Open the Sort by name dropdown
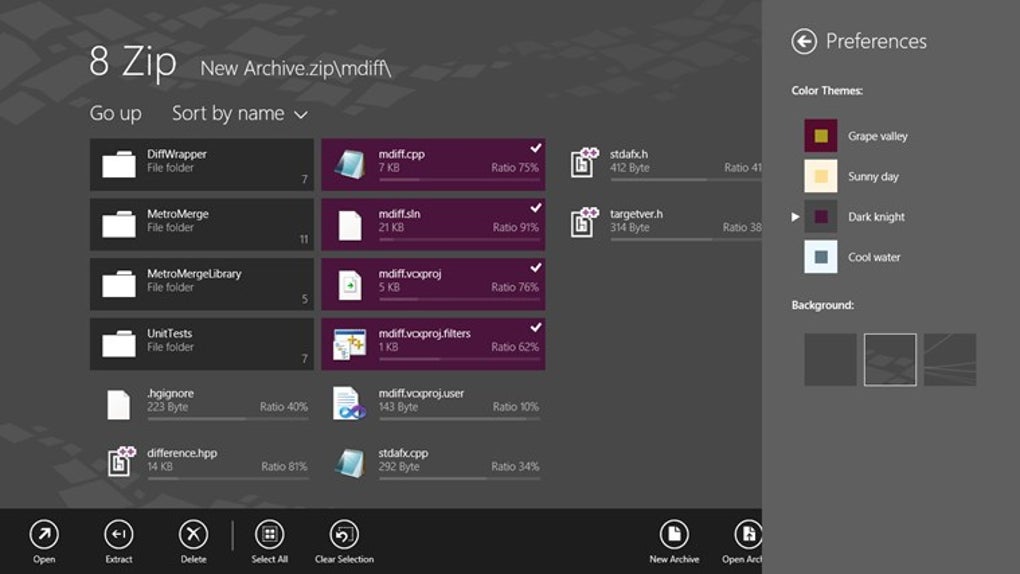This screenshot has width=1020, height=574. pyautogui.click(x=239, y=114)
